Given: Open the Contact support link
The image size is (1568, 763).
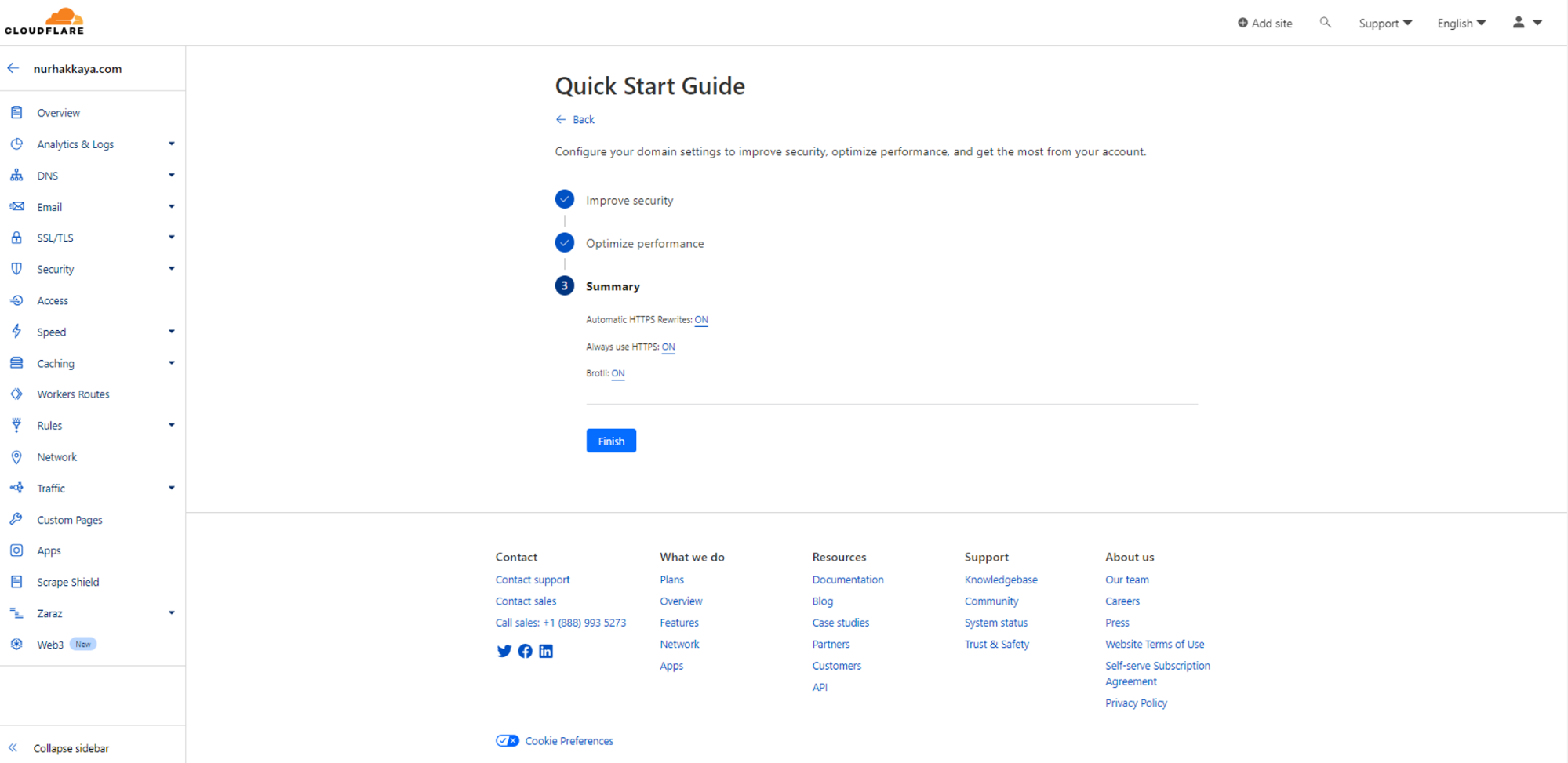Looking at the screenshot, I should (x=533, y=580).
